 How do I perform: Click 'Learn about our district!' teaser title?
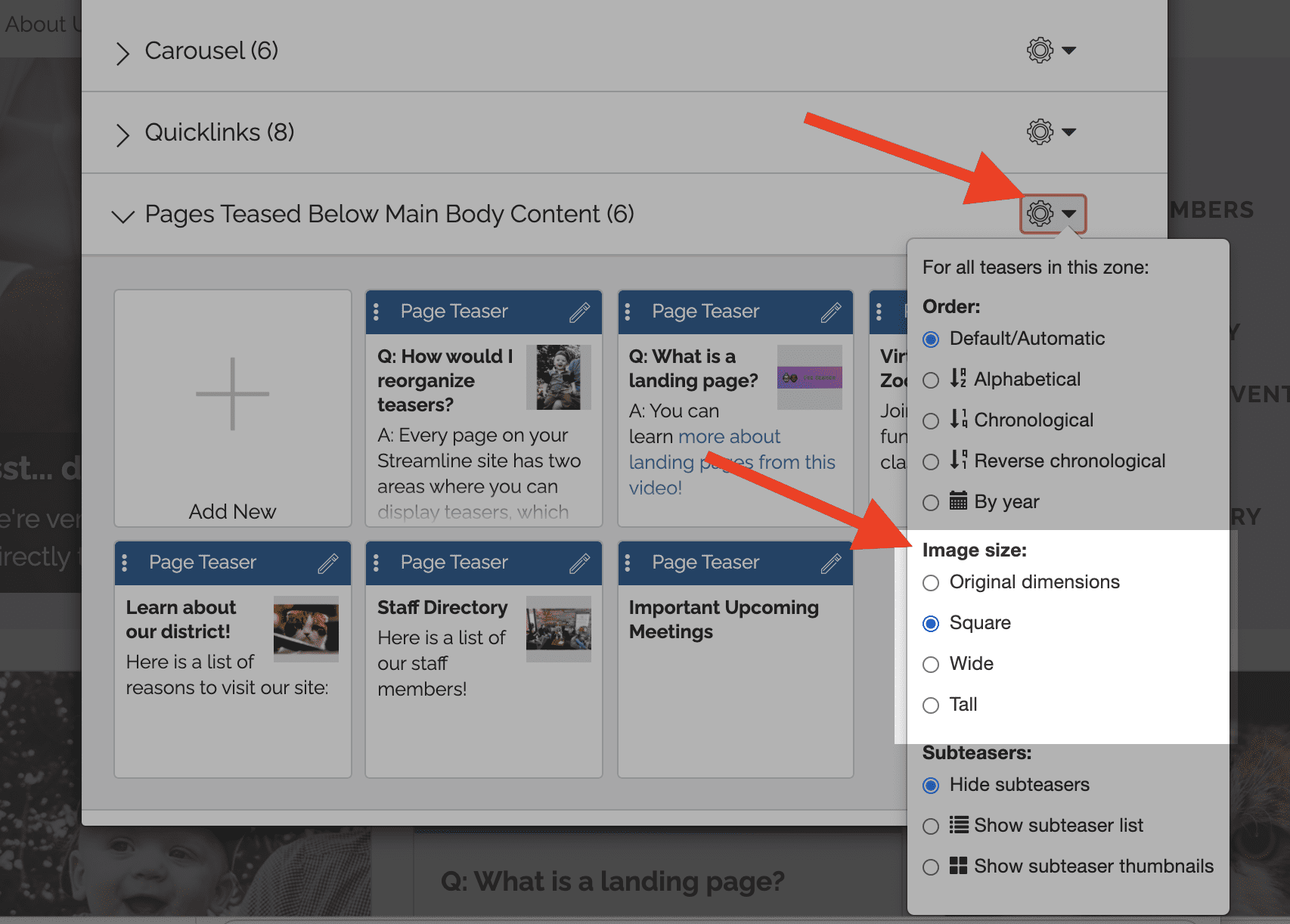coord(181,619)
